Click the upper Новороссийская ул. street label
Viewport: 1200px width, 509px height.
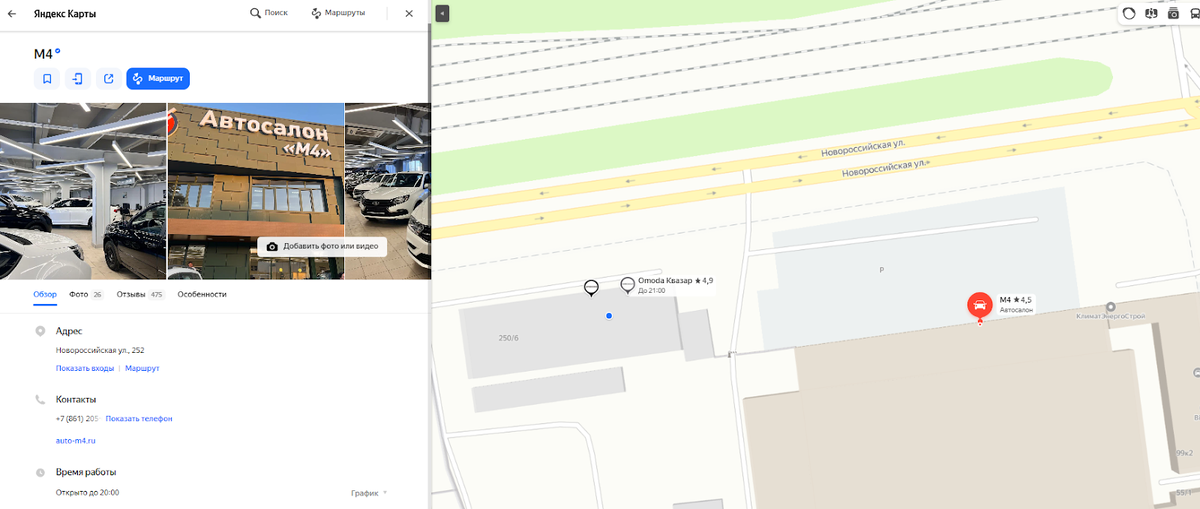click(x=863, y=148)
